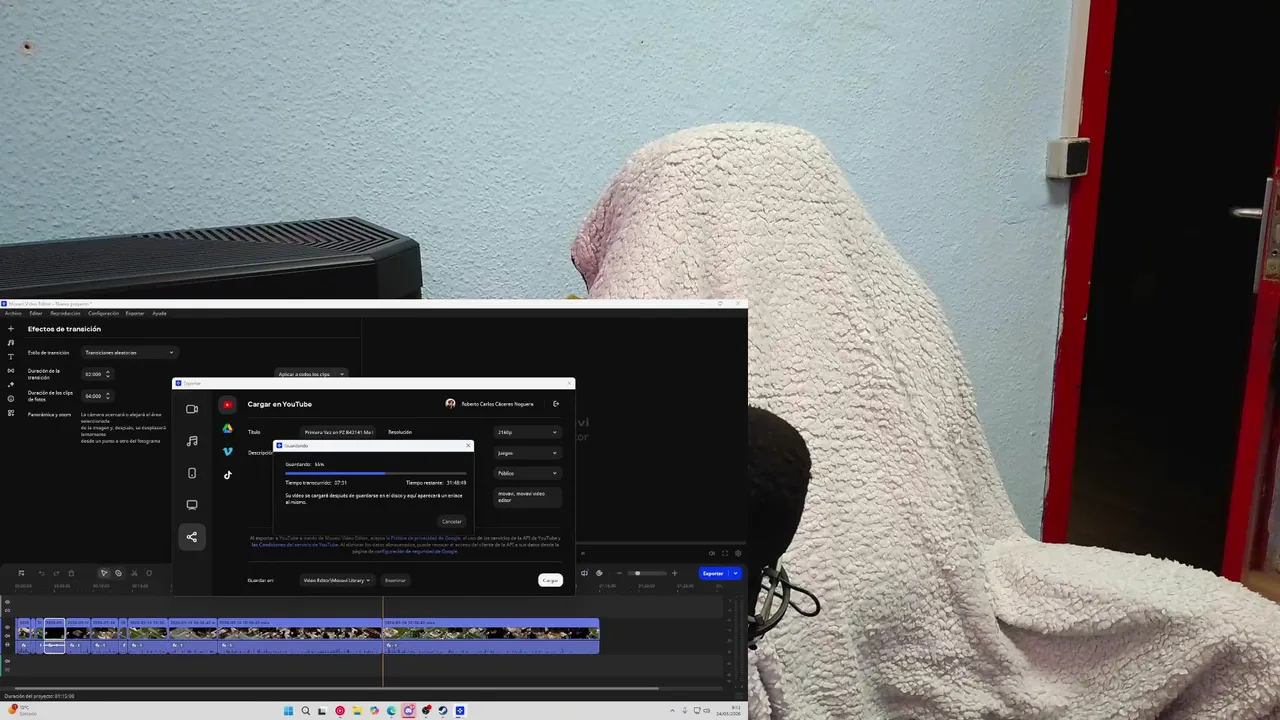Screen dimensions: 1280x720
Task: Choose YouTube as upload destination
Action: tap(228, 404)
